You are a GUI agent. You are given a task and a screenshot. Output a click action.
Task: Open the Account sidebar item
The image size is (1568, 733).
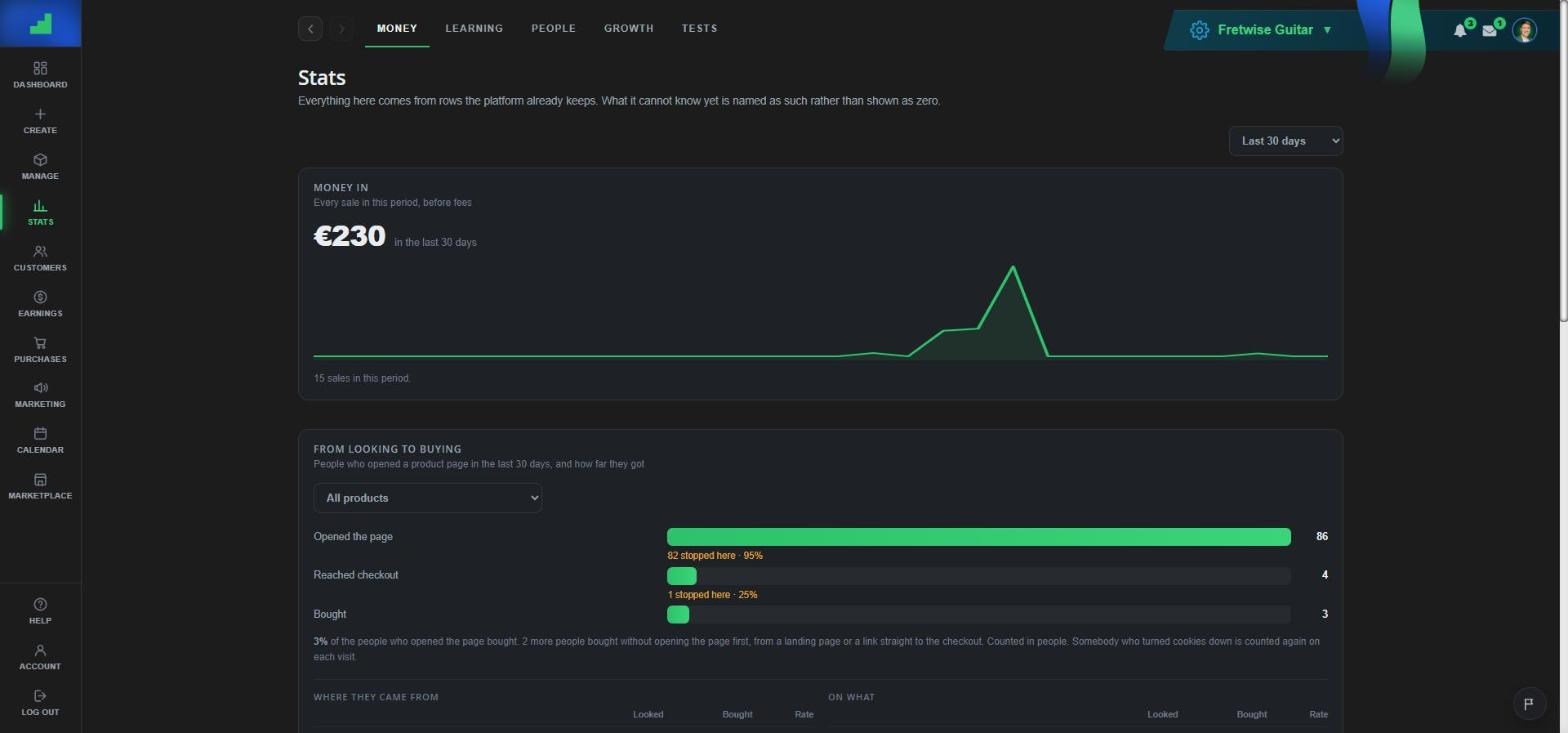click(x=40, y=657)
